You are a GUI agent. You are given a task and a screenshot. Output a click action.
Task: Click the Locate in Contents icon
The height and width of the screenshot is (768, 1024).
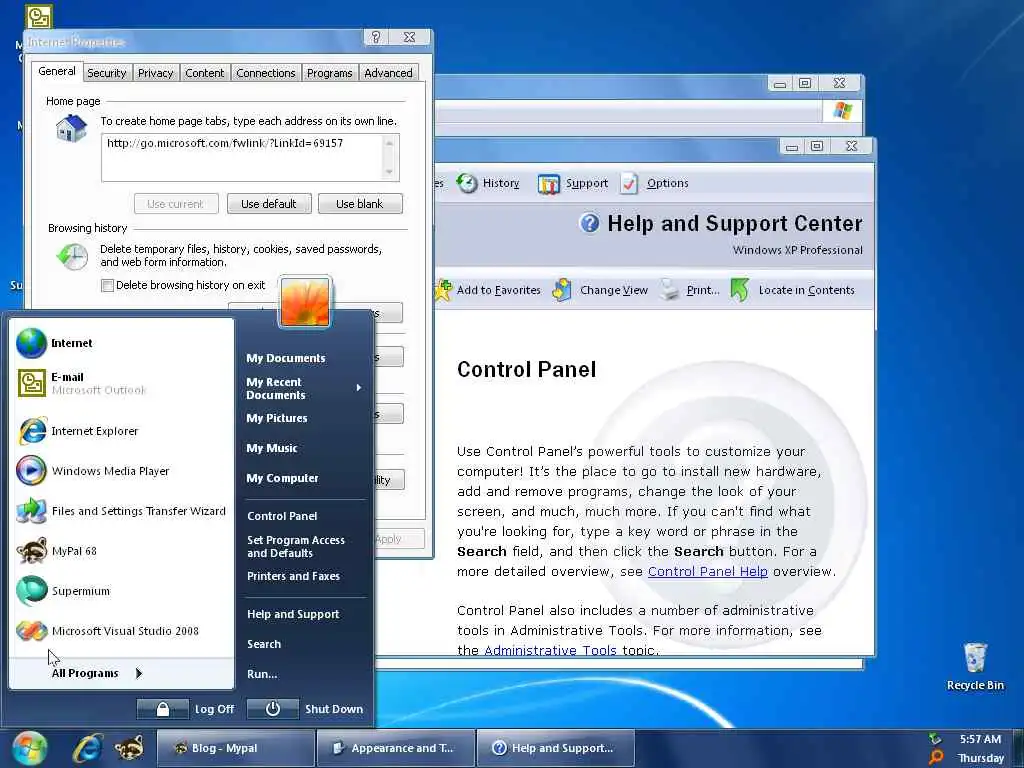click(x=740, y=290)
